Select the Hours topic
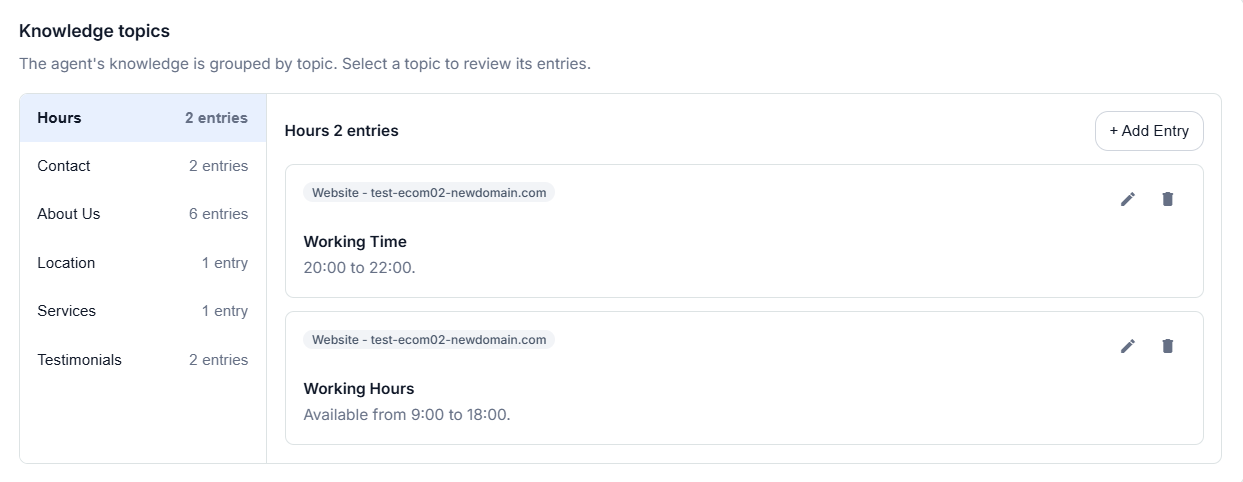This screenshot has height=482, width=1243. click(x=143, y=118)
